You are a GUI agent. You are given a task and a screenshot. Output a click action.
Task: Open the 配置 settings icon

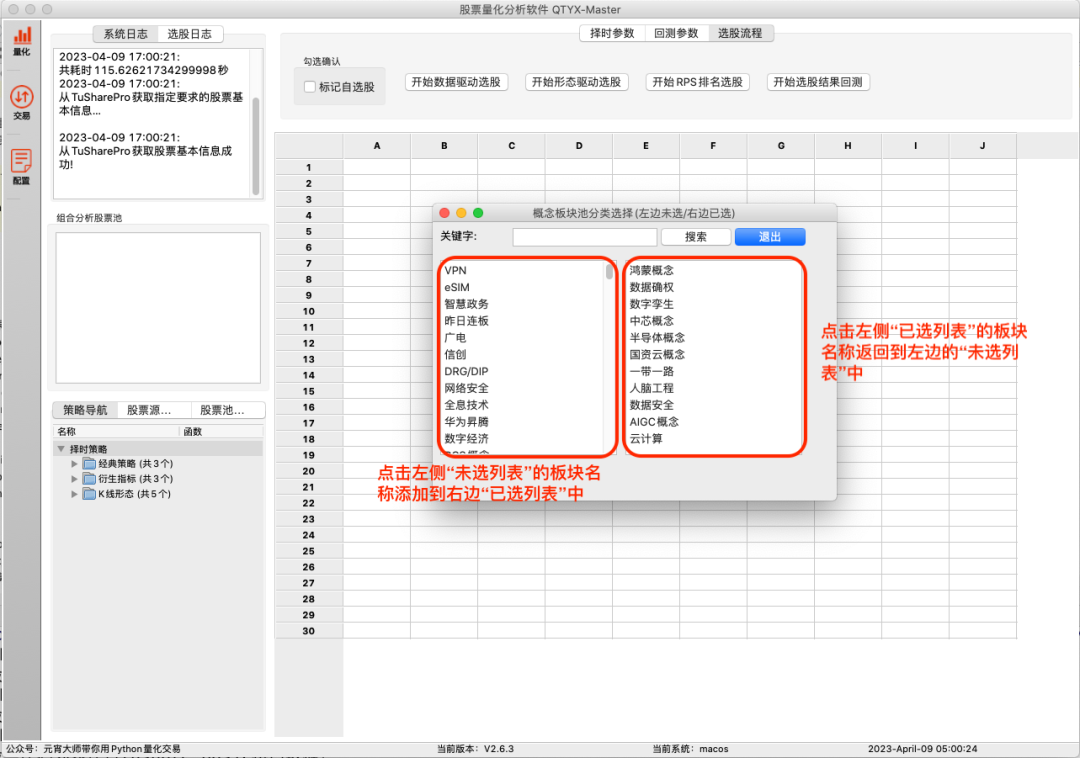coord(21,165)
